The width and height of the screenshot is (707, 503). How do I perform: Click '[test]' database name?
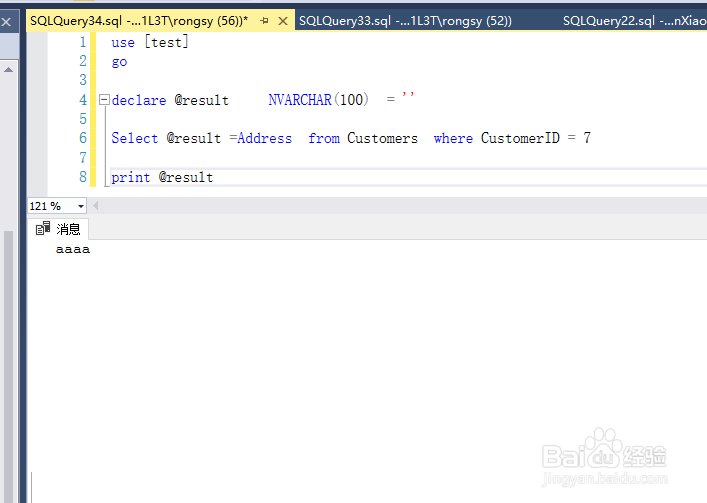click(x=166, y=42)
